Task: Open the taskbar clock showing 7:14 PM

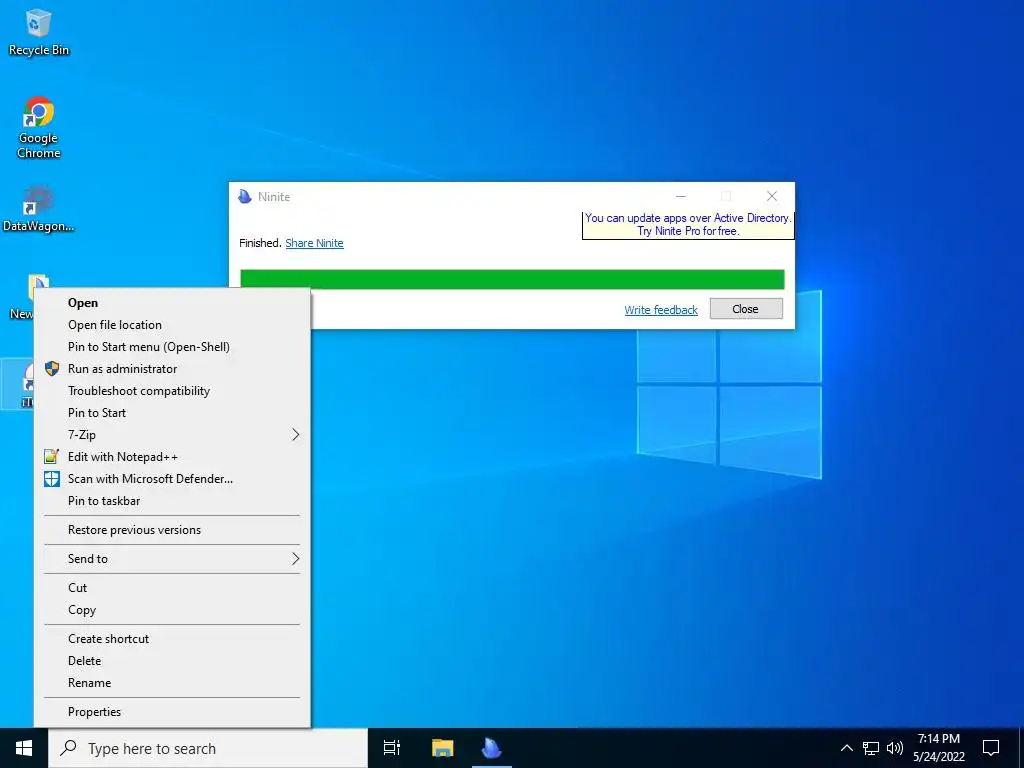Action: [938, 748]
